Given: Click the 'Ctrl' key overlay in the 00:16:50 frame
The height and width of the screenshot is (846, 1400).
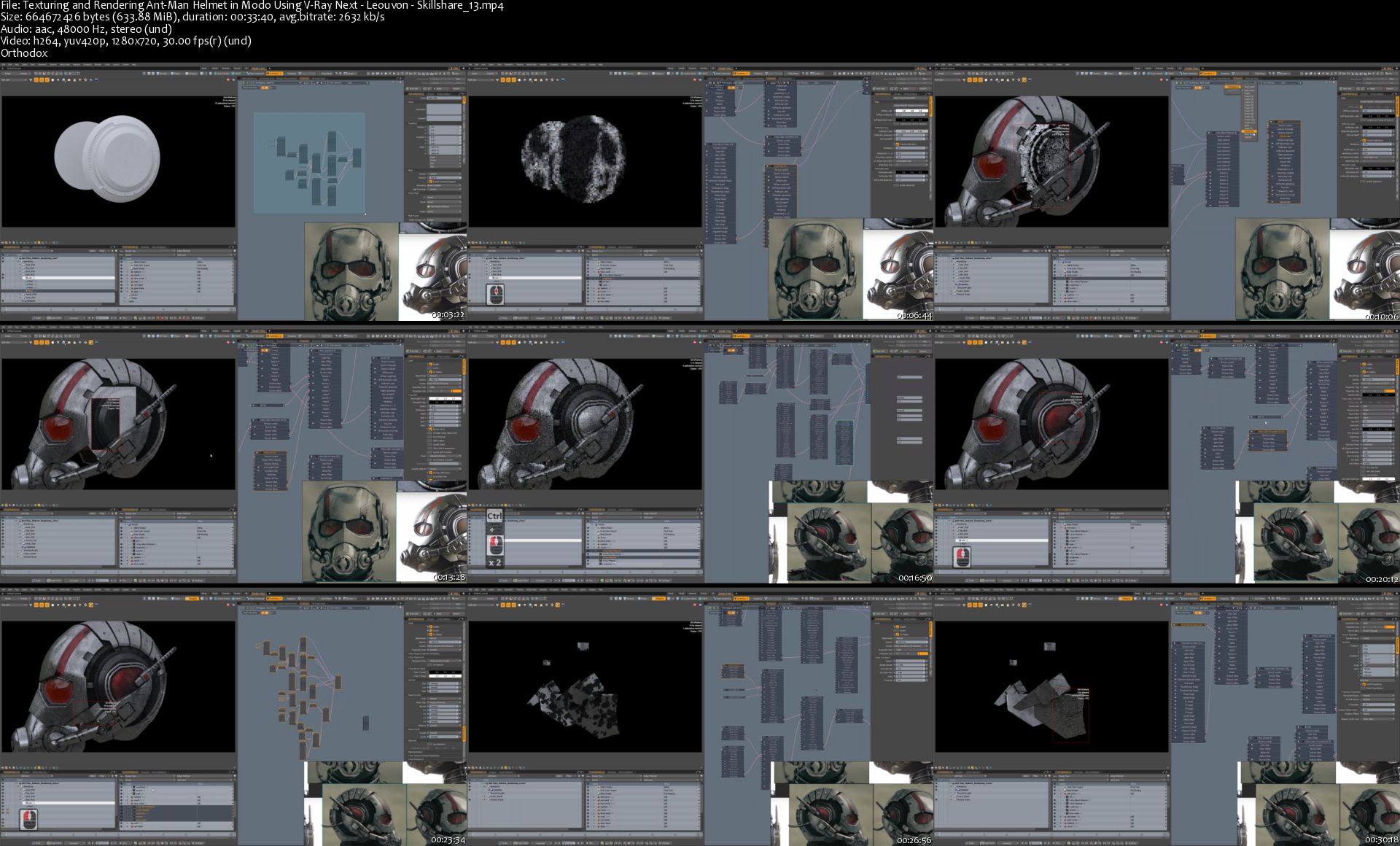Looking at the screenshot, I should (494, 516).
